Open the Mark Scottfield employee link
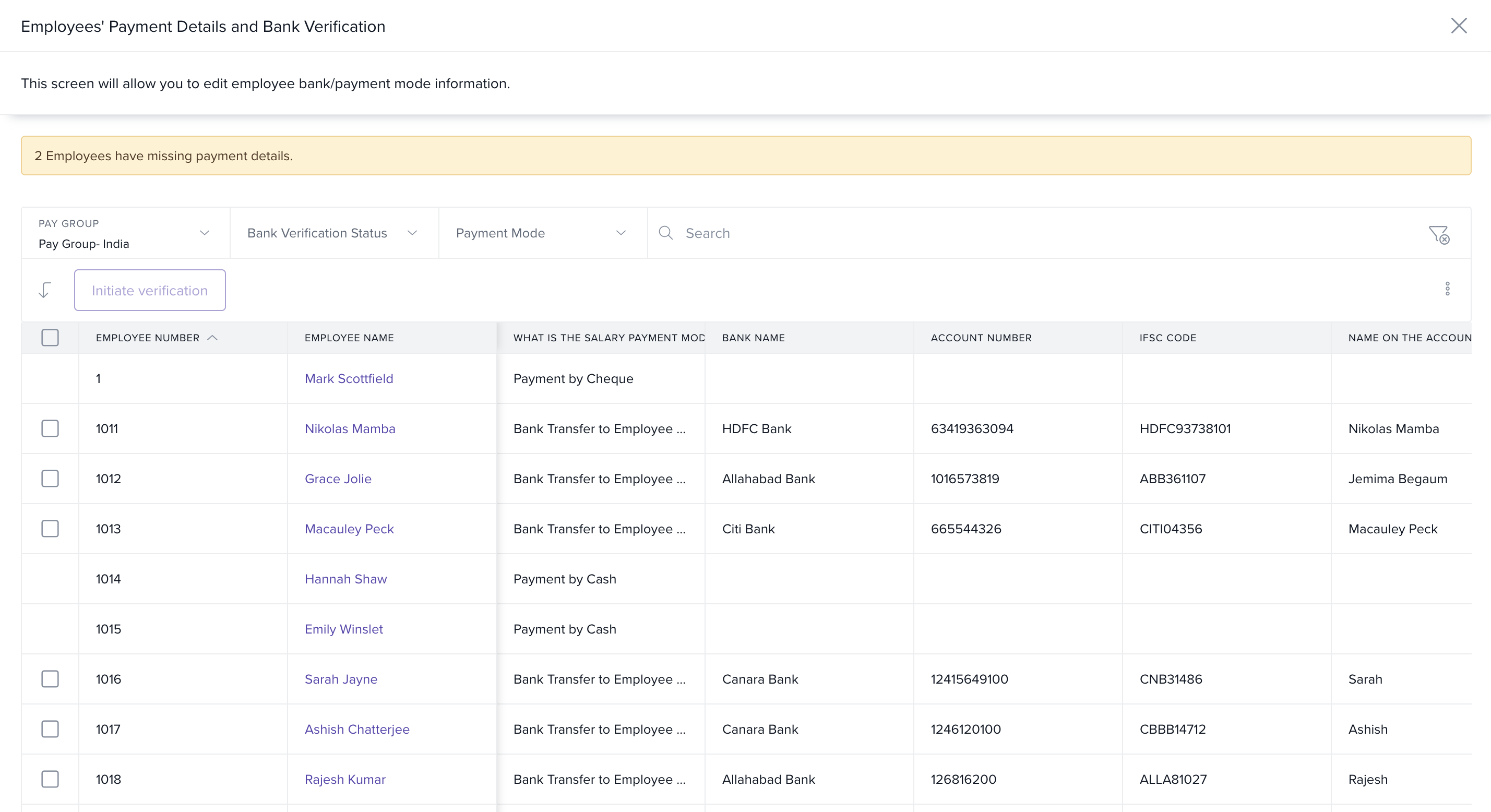Image resolution: width=1491 pixels, height=812 pixels. pos(349,378)
